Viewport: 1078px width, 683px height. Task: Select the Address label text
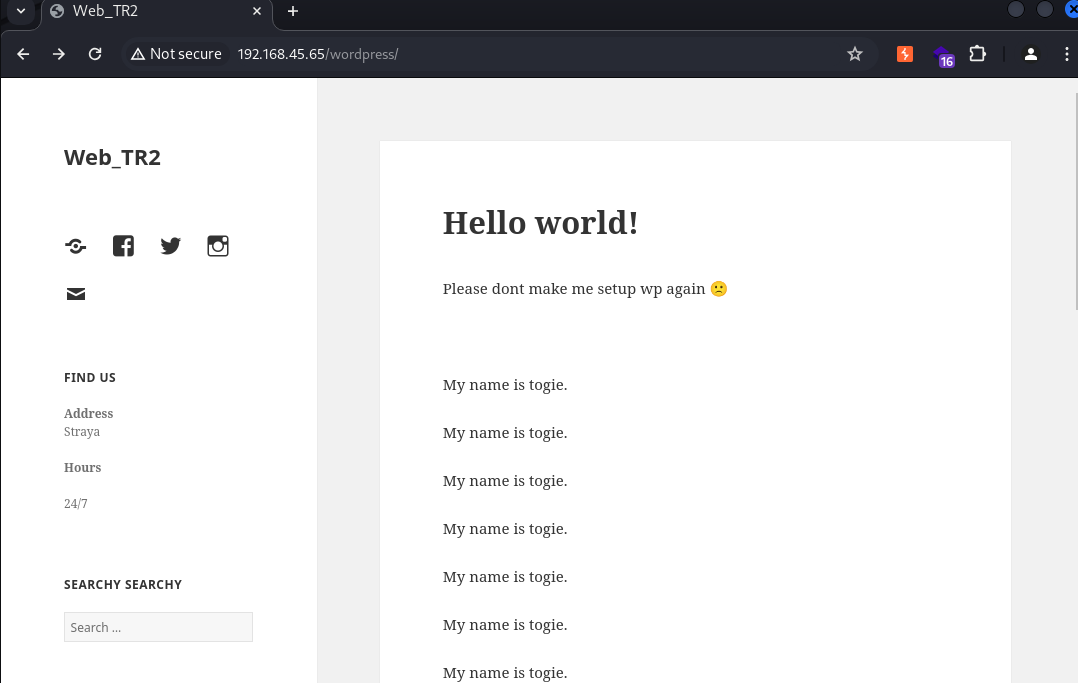click(x=89, y=413)
